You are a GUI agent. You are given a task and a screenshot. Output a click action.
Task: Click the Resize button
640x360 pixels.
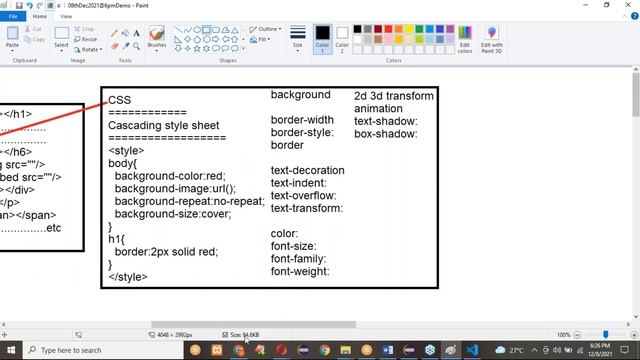86,39
